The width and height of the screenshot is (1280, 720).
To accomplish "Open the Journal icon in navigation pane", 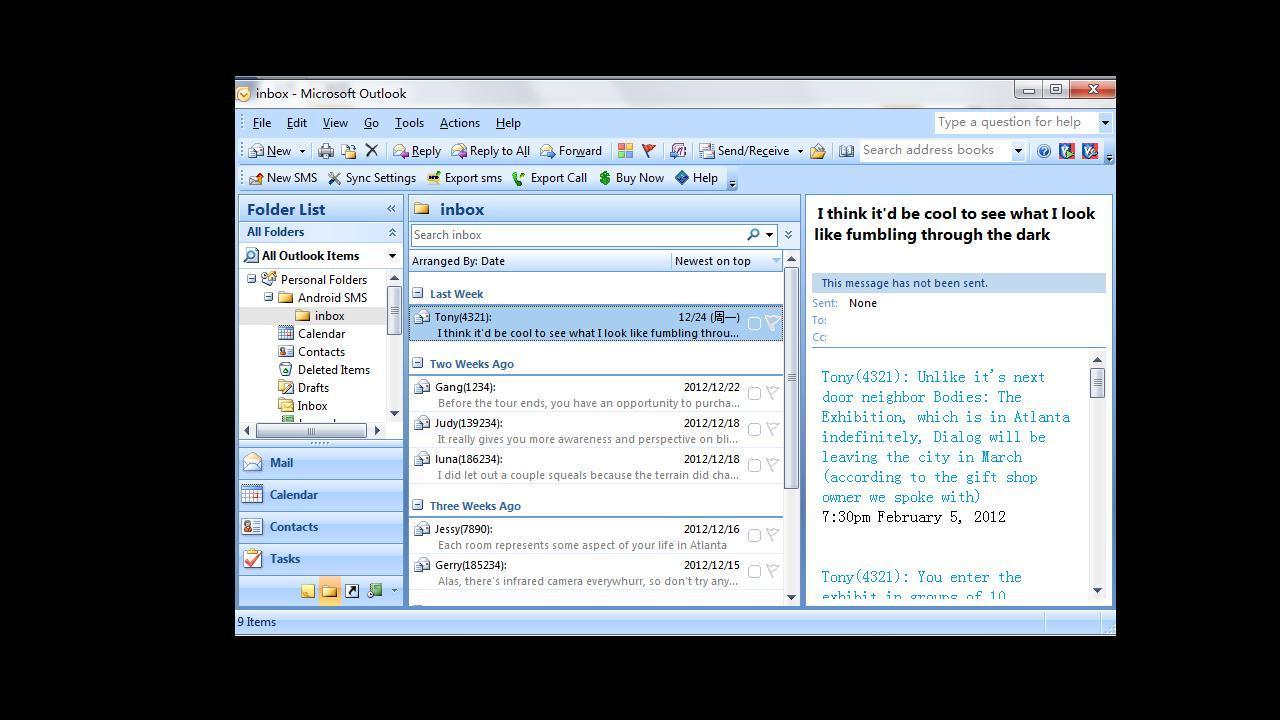I will point(375,591).
